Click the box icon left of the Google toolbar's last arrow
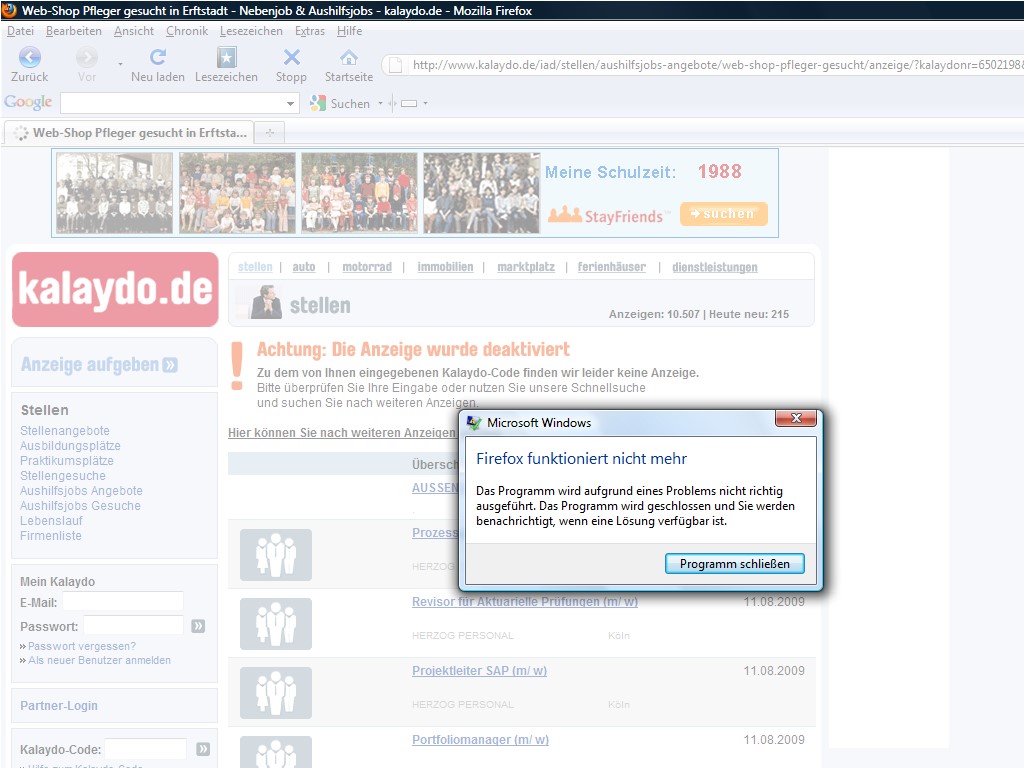The height and width of the screenshot is (768, 1024). coord(409,103)
